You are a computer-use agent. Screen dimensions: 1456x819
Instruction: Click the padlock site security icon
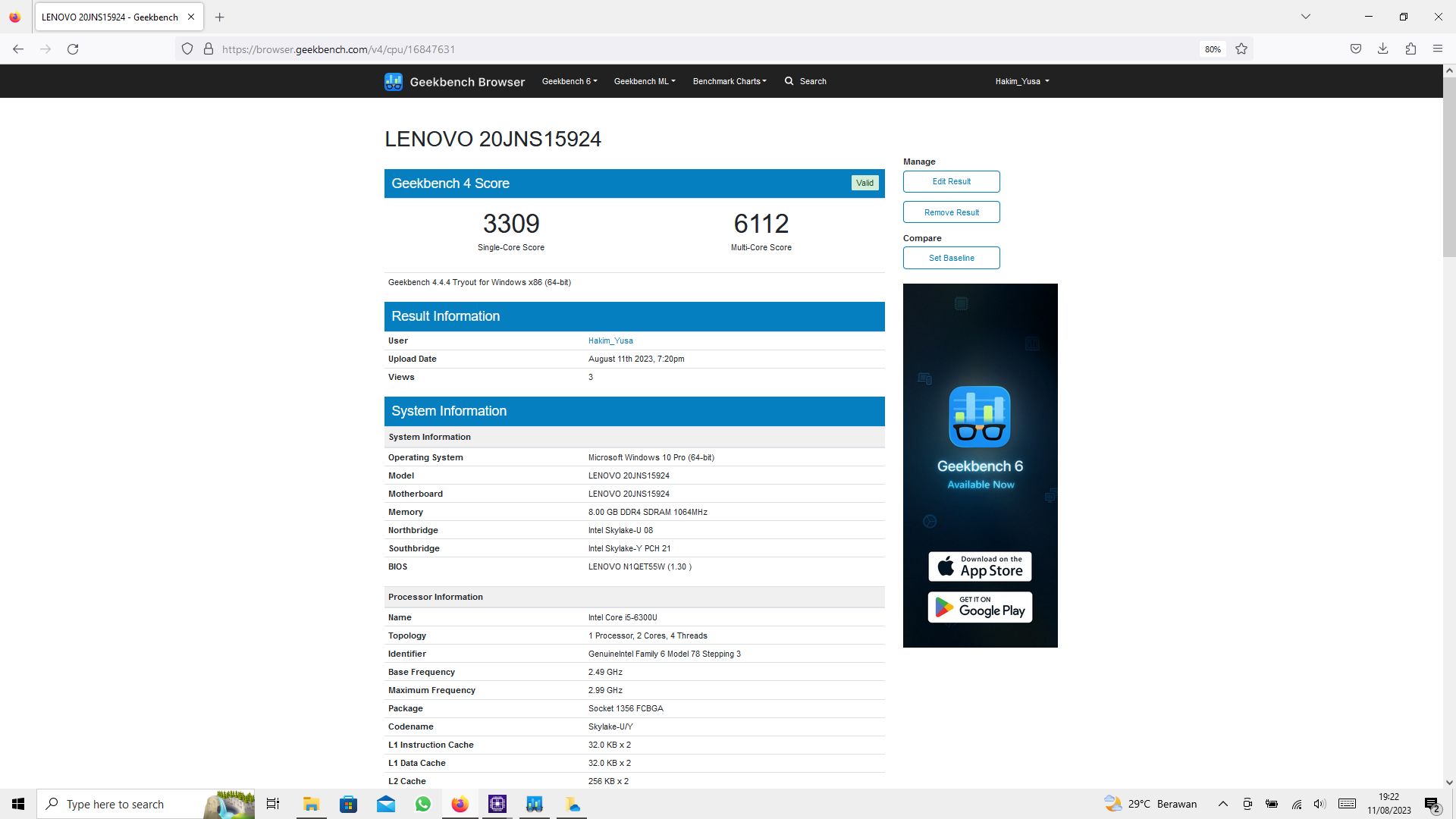(x=209, y=49)
